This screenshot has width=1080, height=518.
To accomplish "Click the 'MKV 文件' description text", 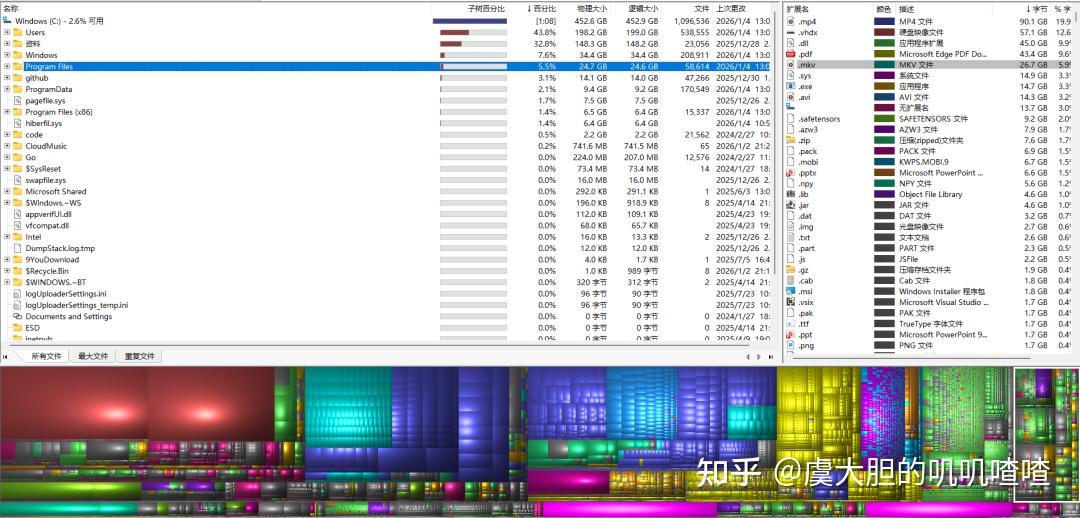I will [x=915, y=65].
